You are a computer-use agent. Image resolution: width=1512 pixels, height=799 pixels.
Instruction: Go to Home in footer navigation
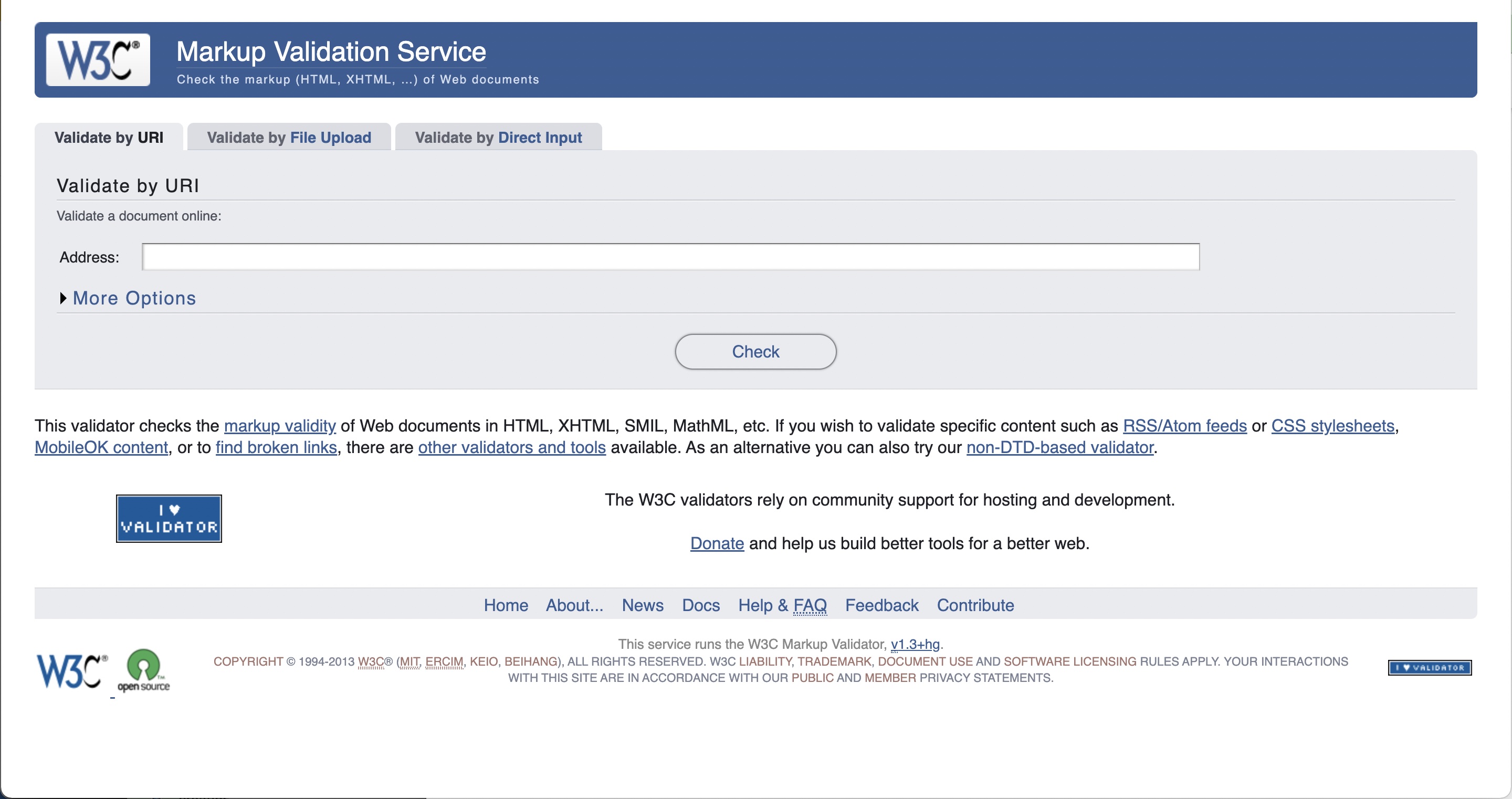tap(506, 605)
